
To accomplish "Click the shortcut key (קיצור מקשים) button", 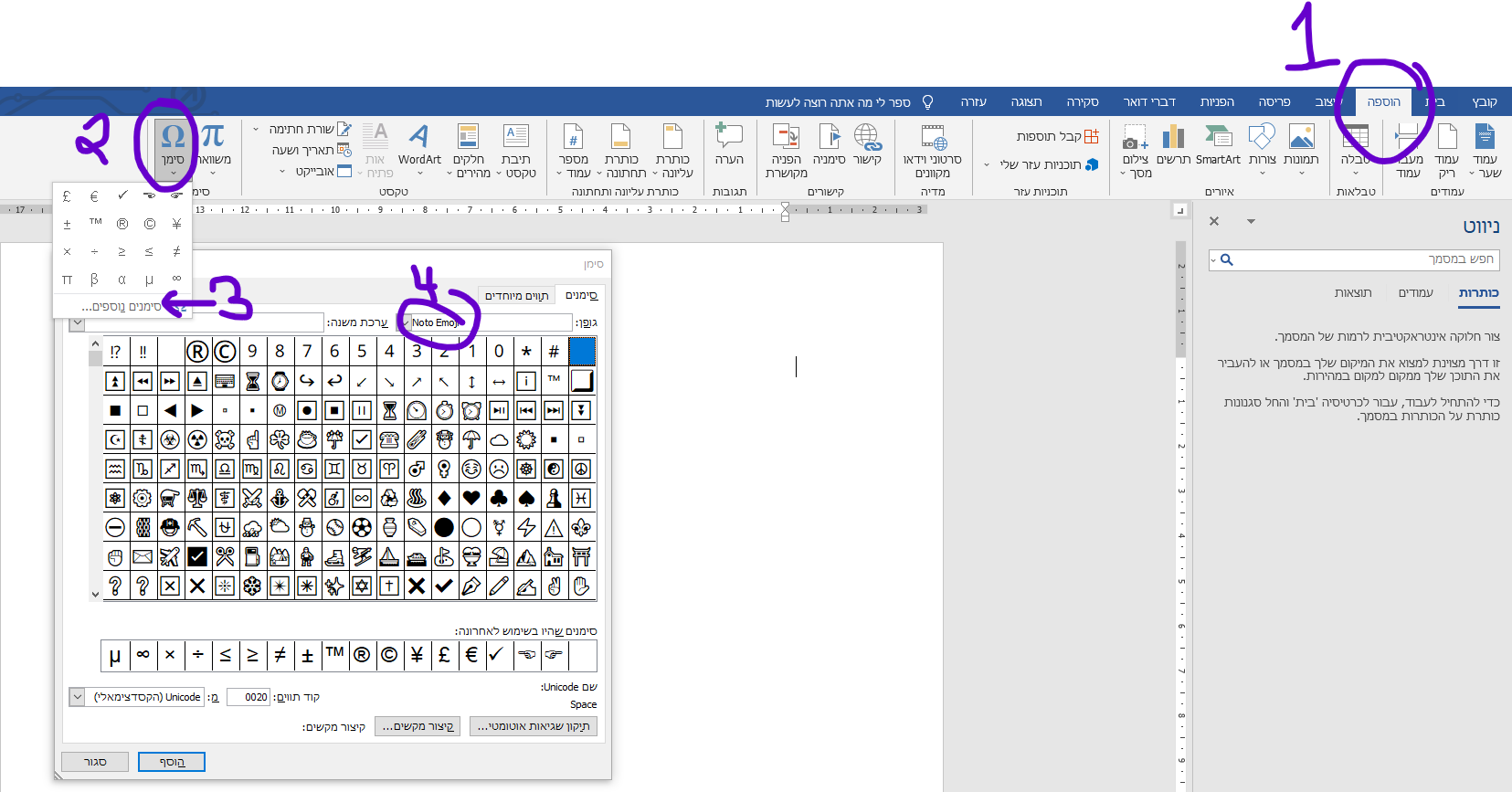I will 418,726.
